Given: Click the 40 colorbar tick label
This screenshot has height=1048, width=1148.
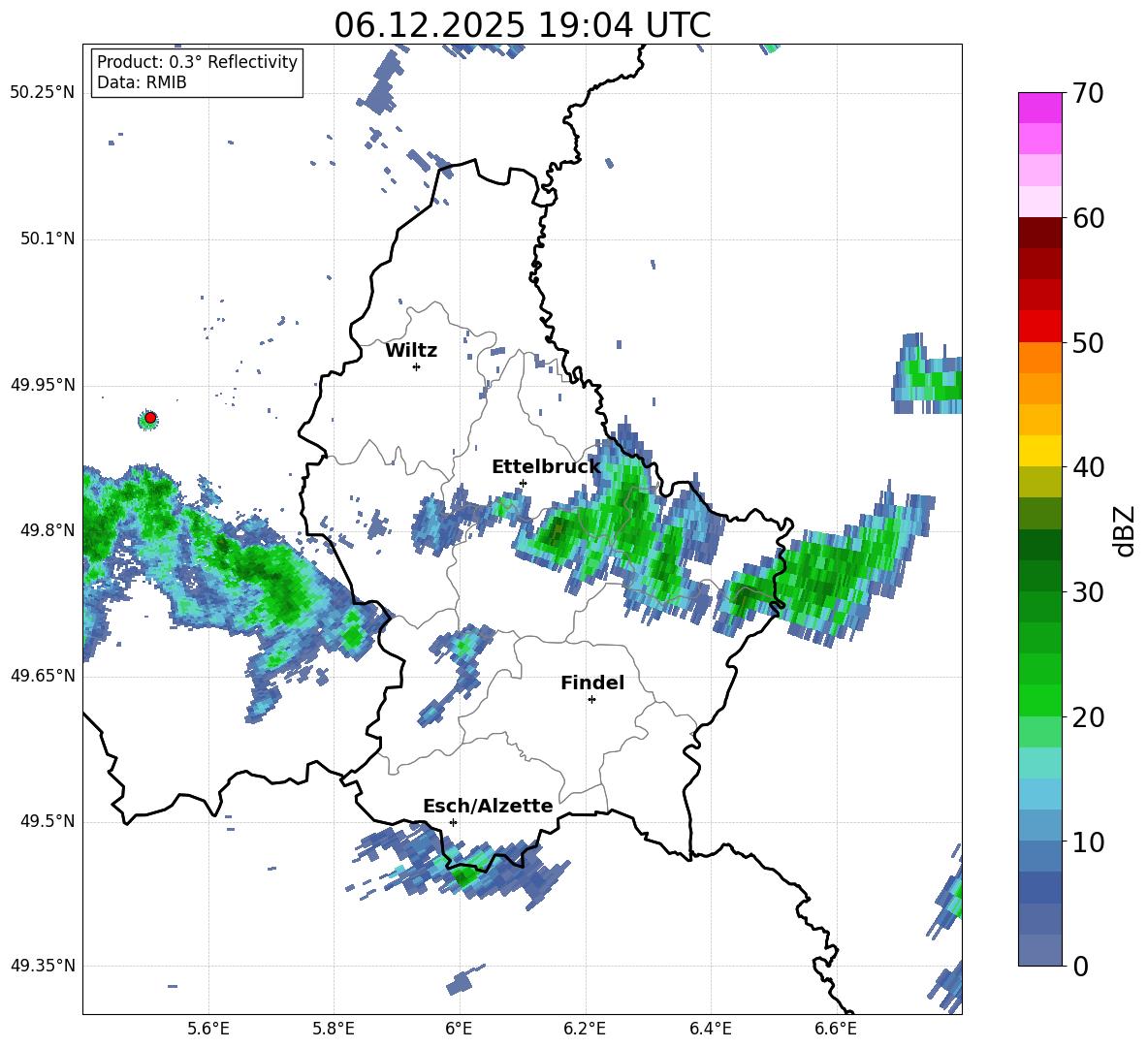Looking at the screenshot, I should point(1089,467).
